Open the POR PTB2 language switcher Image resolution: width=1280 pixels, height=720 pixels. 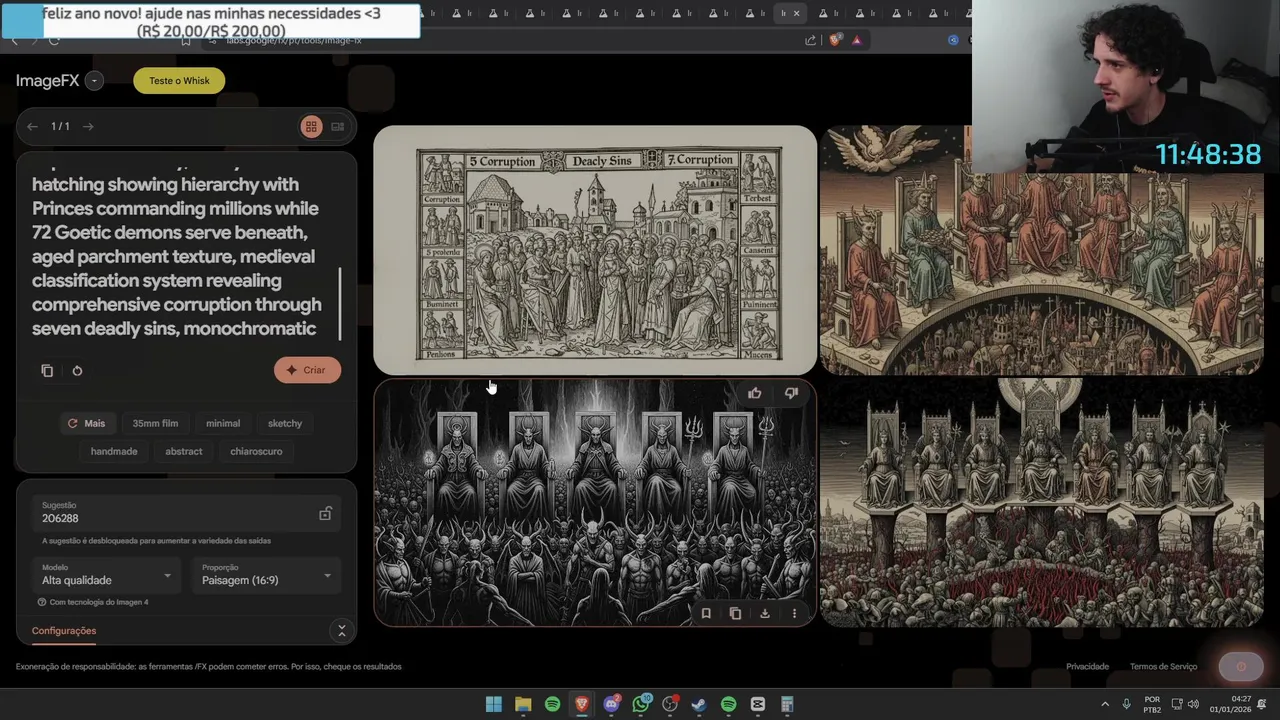pyautogui.click(x=1152, y=704)
